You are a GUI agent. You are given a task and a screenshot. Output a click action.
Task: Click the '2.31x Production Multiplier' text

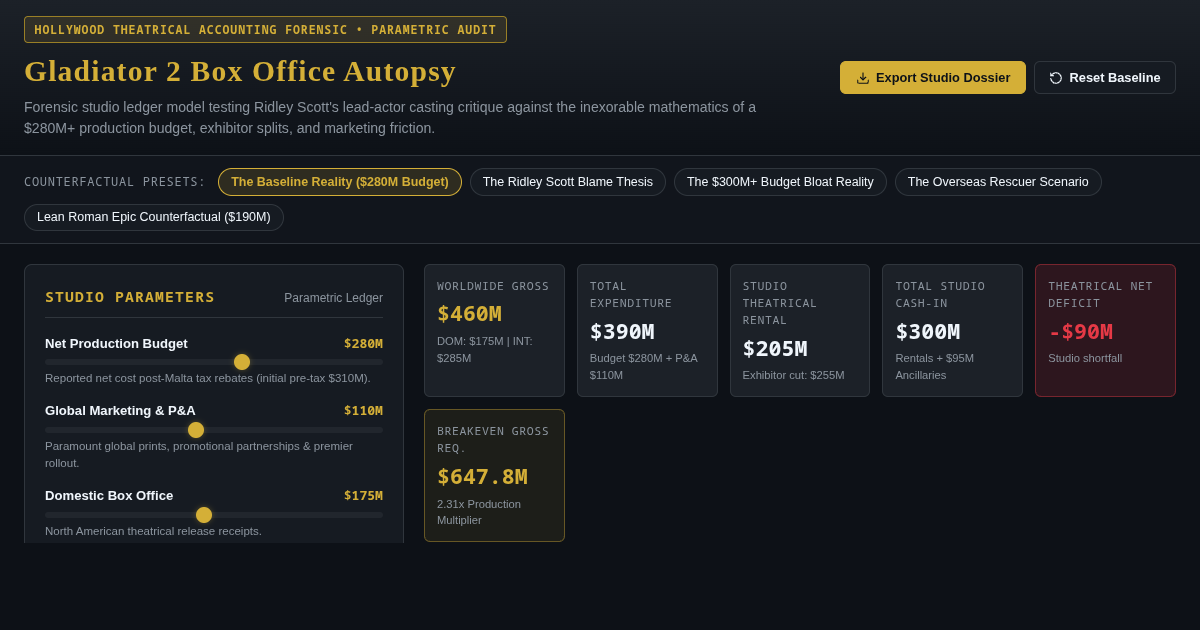[x=479, y=512]
